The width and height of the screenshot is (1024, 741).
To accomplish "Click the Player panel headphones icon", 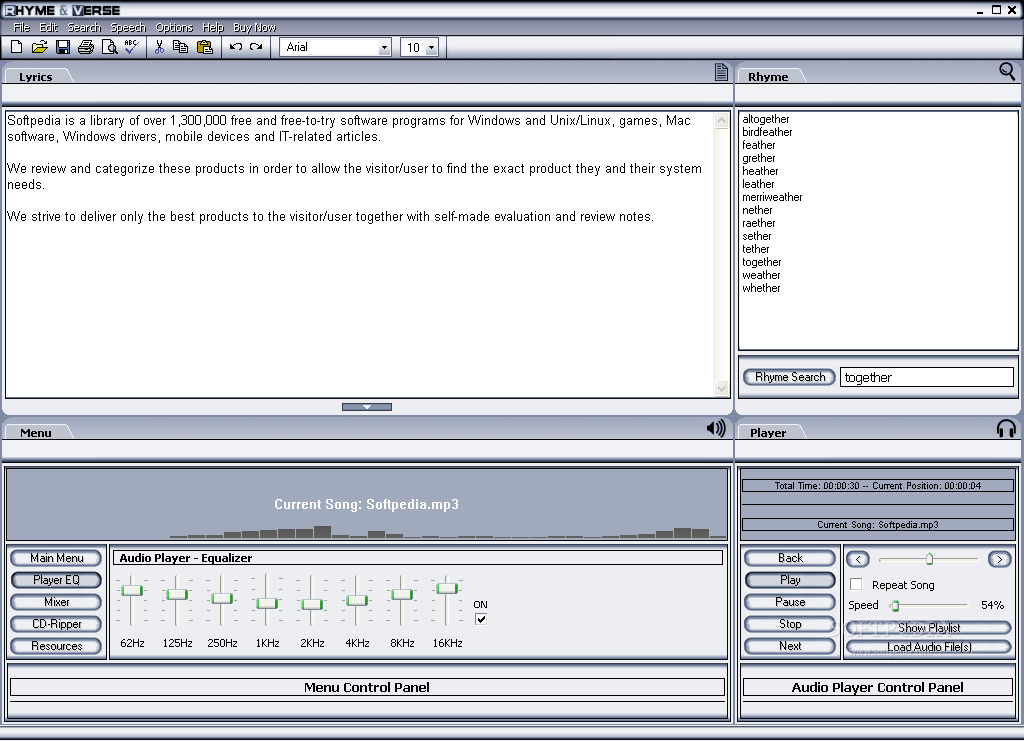I will [x=1006, y=428].
